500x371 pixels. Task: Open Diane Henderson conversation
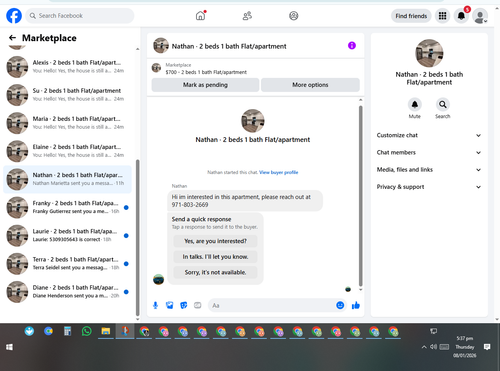[68, 292]
